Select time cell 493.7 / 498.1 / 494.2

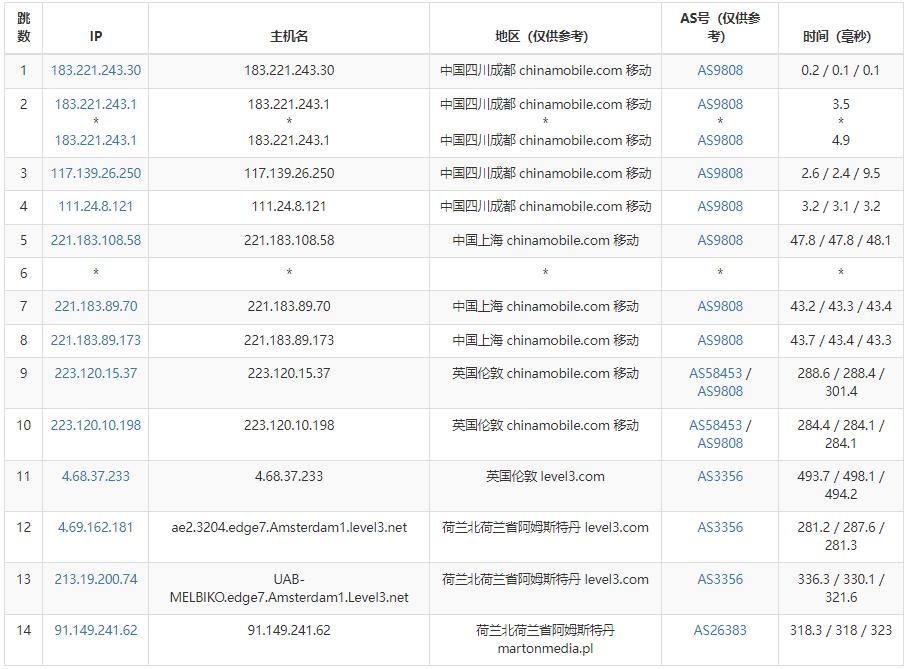841,485
